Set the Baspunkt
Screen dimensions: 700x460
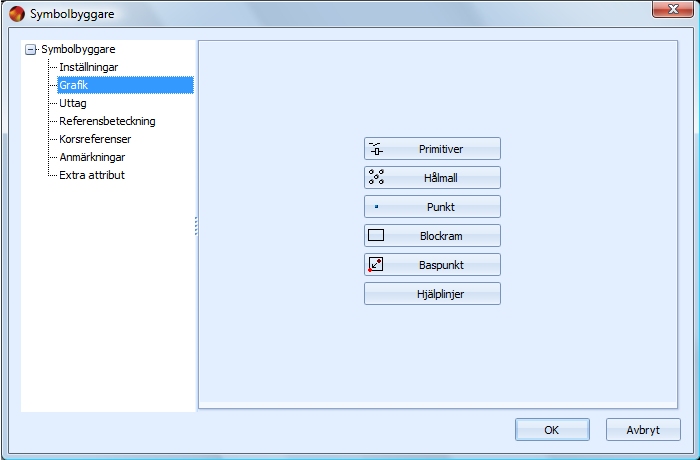(x=432, y=265)
